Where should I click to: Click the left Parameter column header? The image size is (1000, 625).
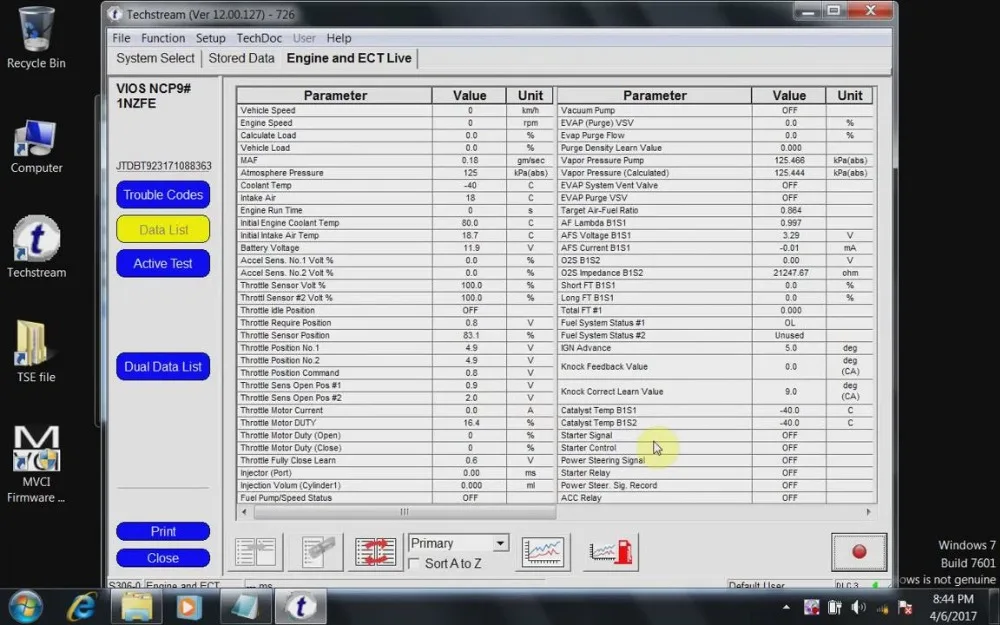pos(335,96)
